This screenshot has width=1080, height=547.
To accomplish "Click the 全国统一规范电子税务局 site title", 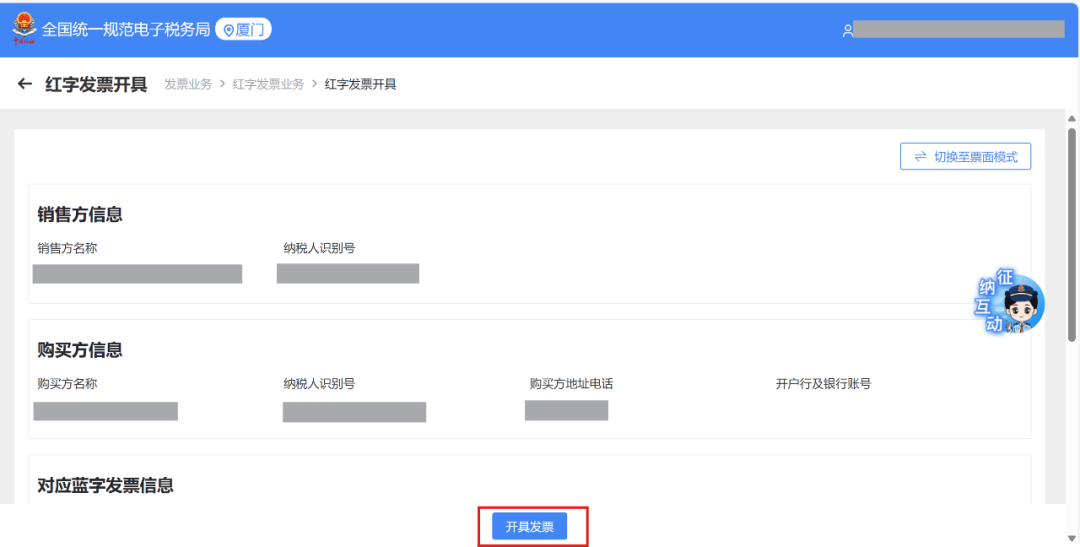I will click(x=126, y=30).
